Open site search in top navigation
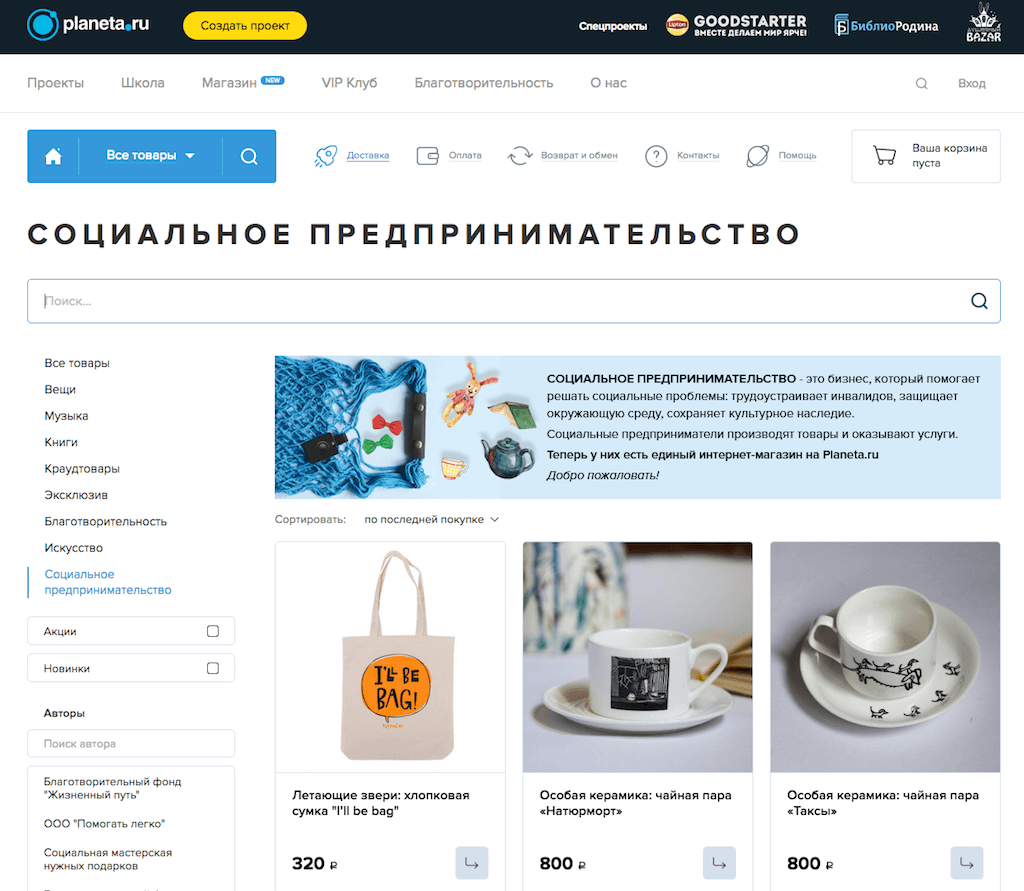Screen dimensions: 1024x891 click(921, 84)
